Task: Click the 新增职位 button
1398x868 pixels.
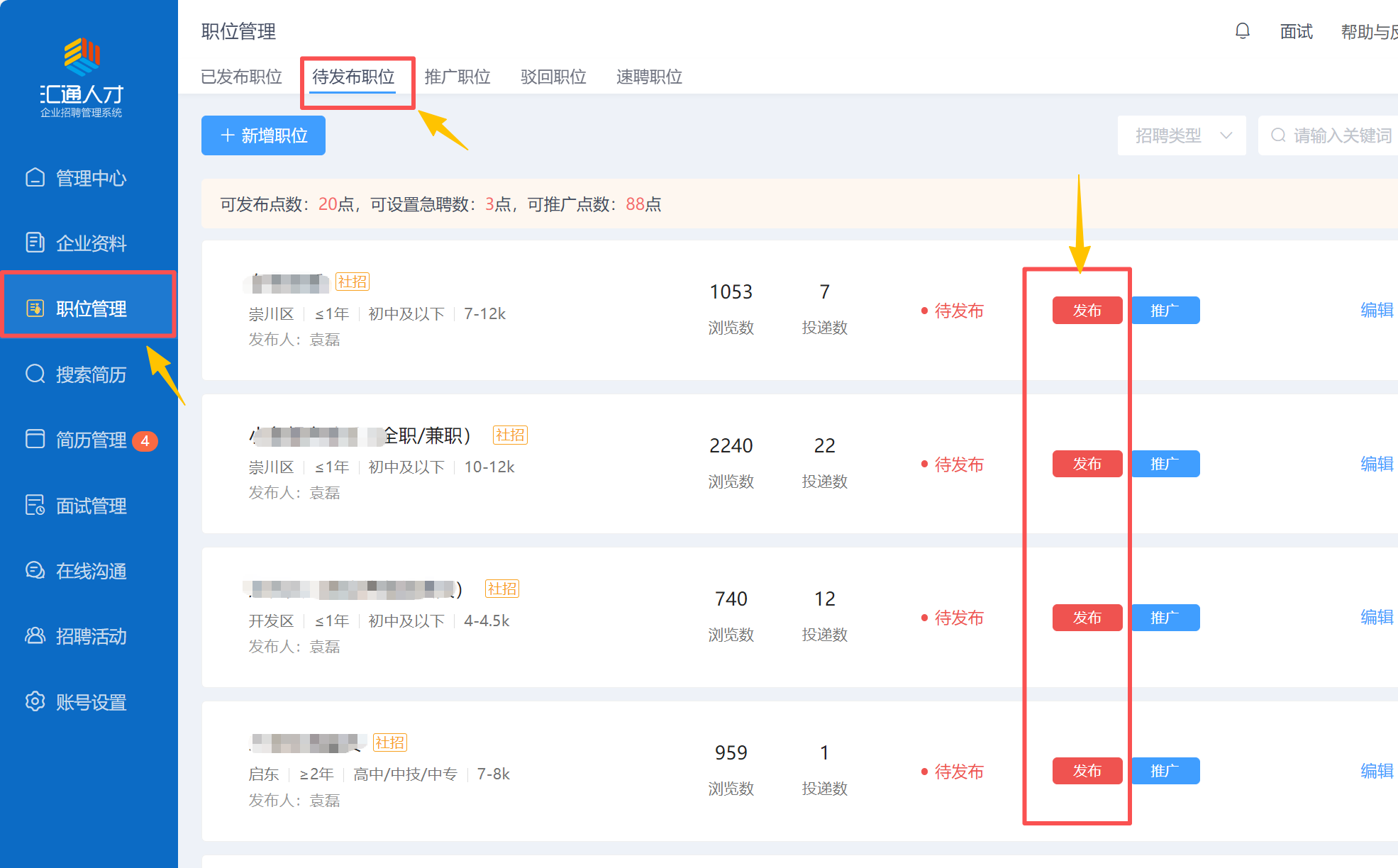Action: click(263, 135)
